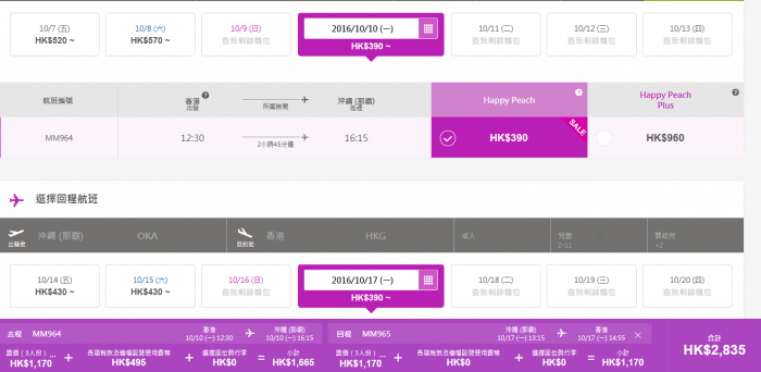Click departure time 12:30
The width and height of the screenshot is (761, 372).
point(192,138)
